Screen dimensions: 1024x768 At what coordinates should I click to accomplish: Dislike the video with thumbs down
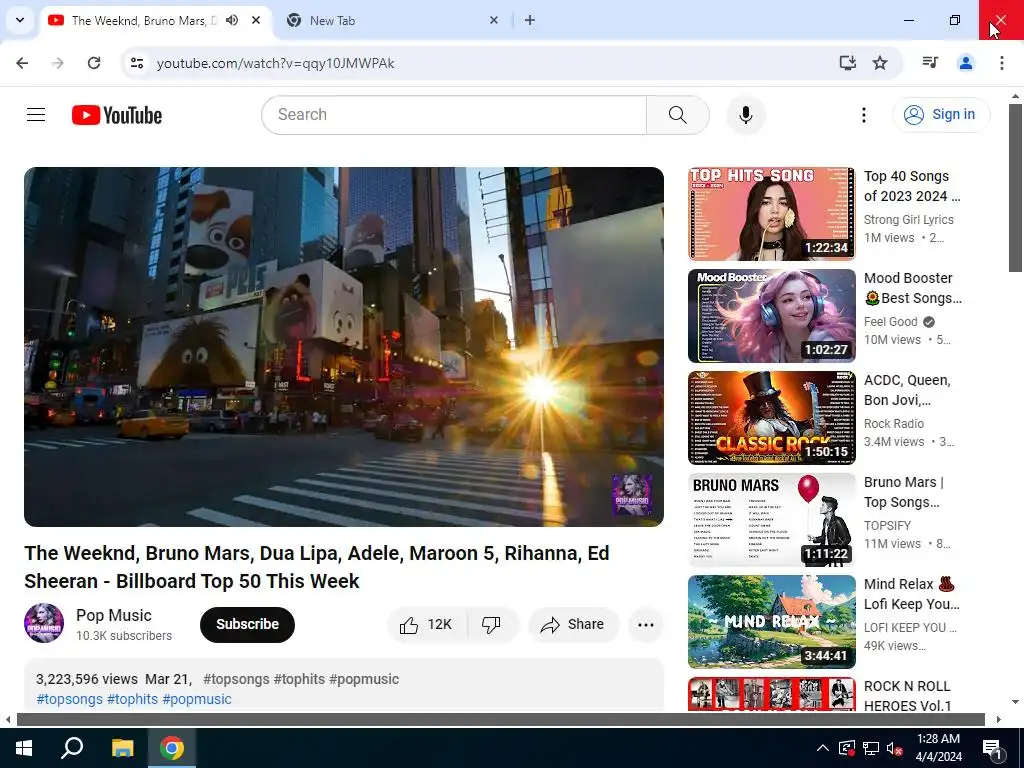(x=492, y=624)
